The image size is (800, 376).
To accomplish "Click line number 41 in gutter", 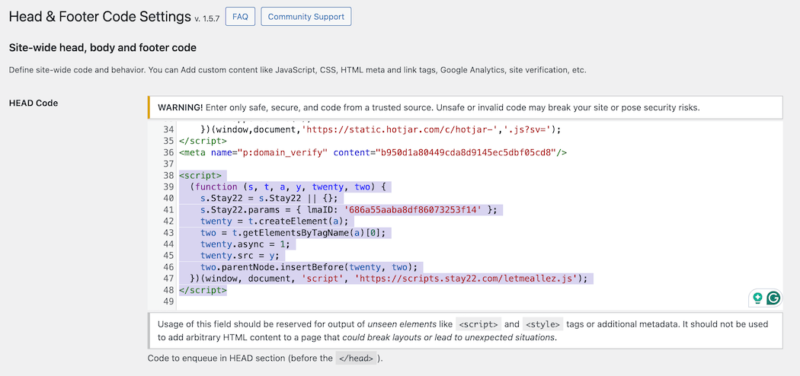I will tap(168, 210).
